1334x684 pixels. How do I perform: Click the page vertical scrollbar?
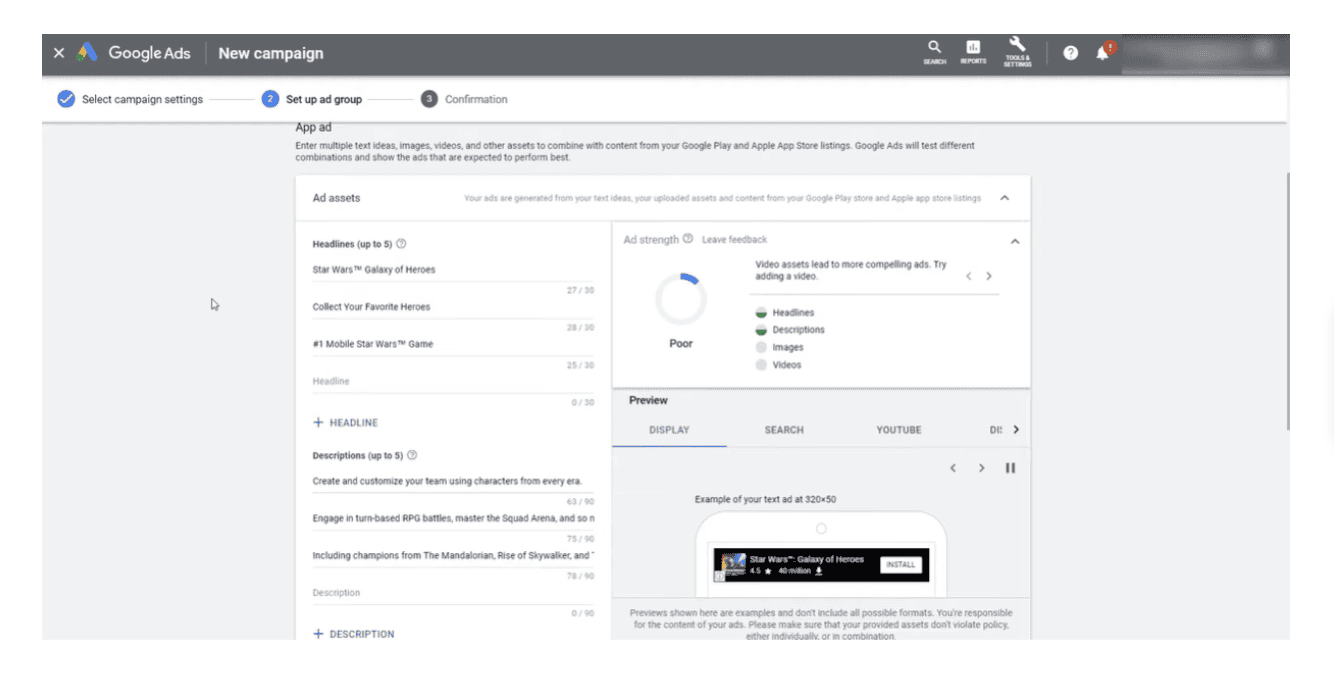pyautogui.click(x=1287, y=300)
